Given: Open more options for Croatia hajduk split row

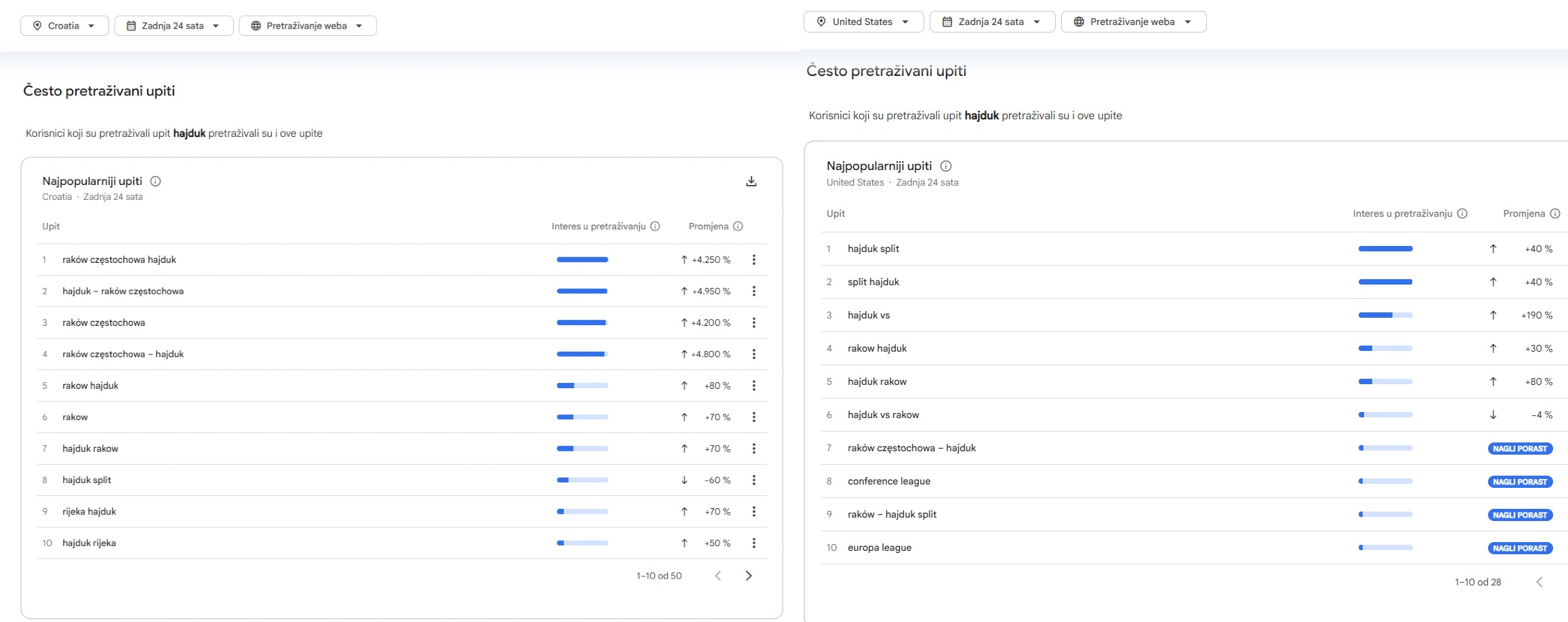Looking at the screenshot, I should [754, 480].
